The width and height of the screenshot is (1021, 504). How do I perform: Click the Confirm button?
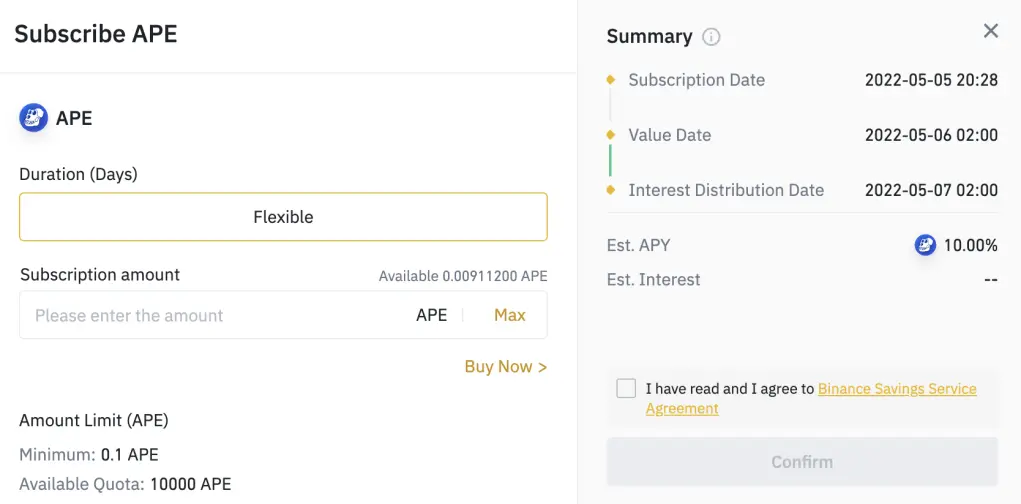click(802, 462)
